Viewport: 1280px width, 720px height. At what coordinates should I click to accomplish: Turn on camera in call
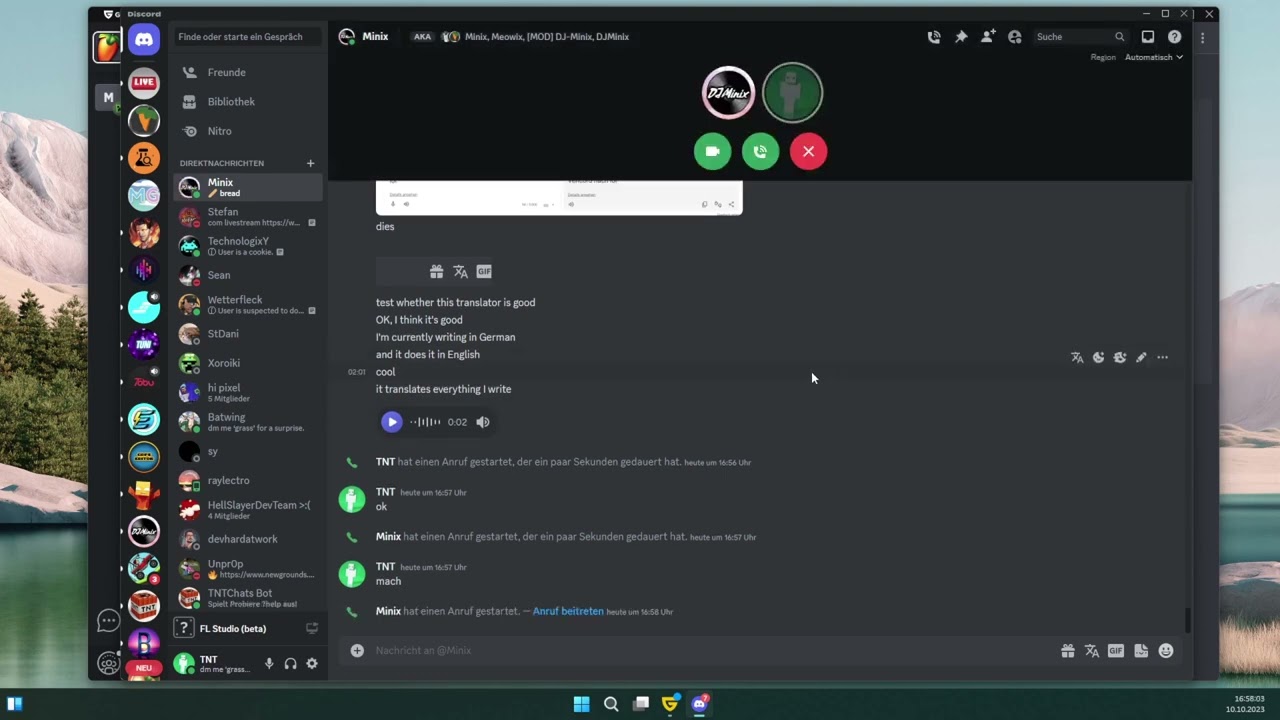pos(712,151)
